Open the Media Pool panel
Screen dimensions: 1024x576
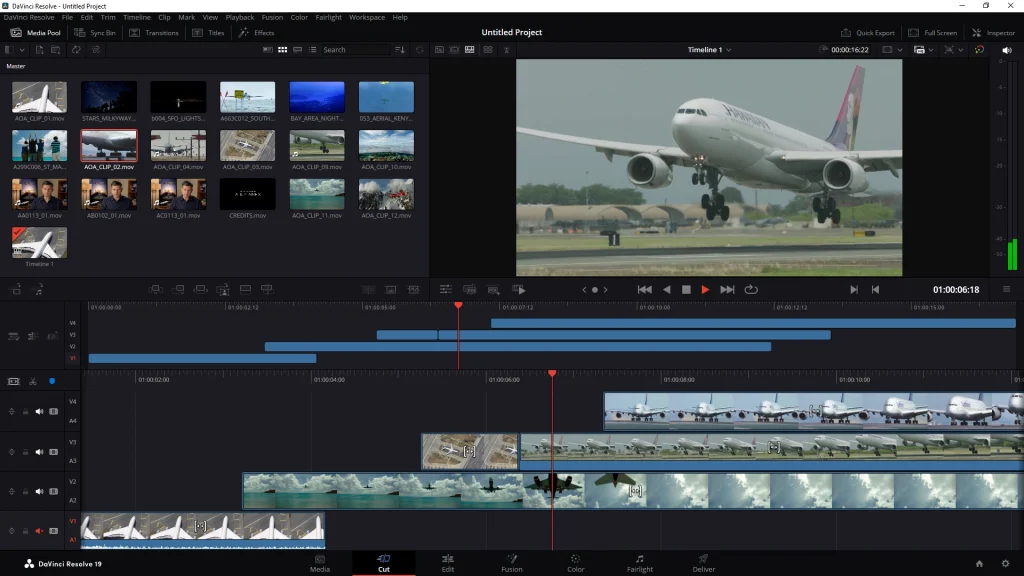point(36,33)
